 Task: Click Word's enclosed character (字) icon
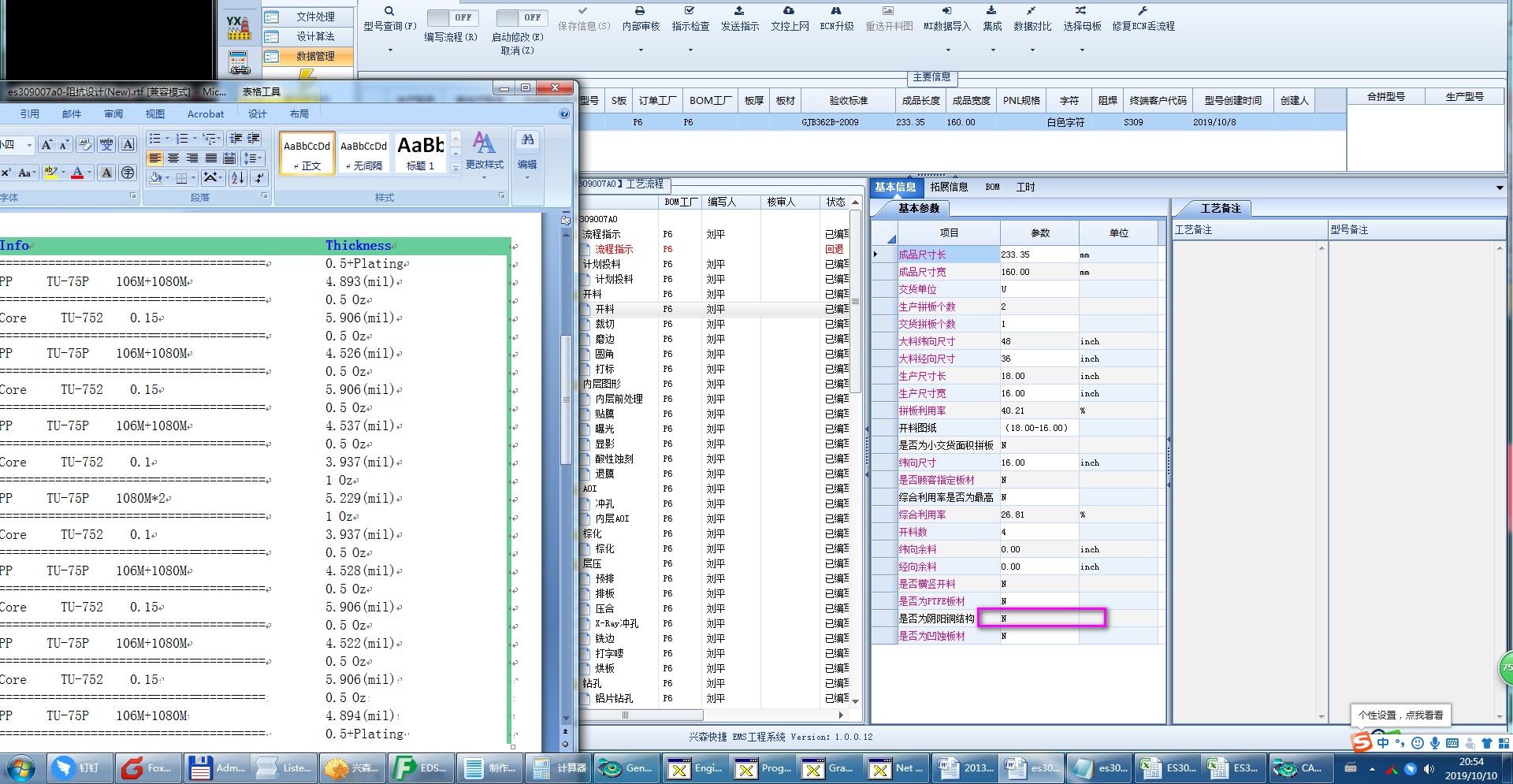[x=128, y=173]
